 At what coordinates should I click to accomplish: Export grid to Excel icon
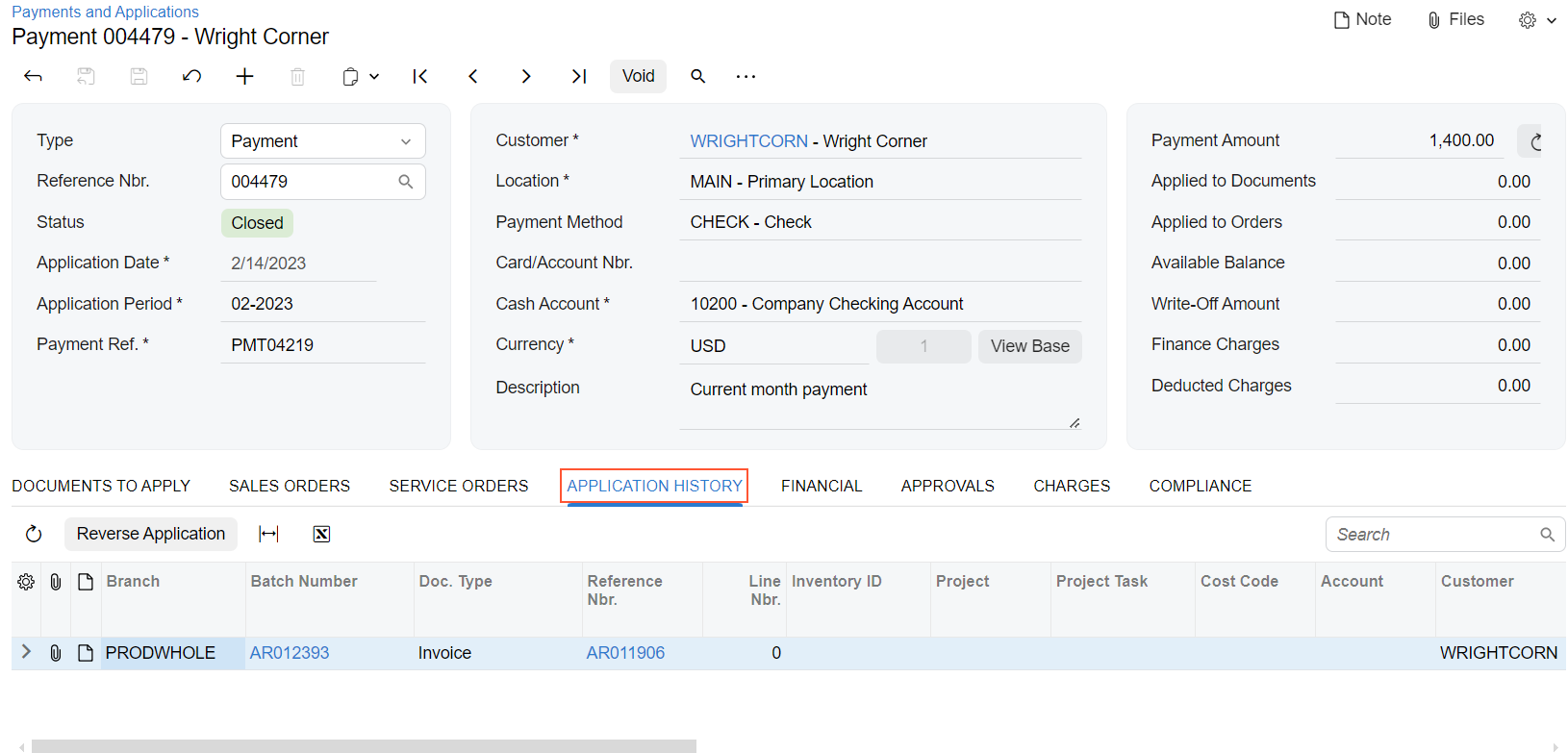tap(322, 534)
